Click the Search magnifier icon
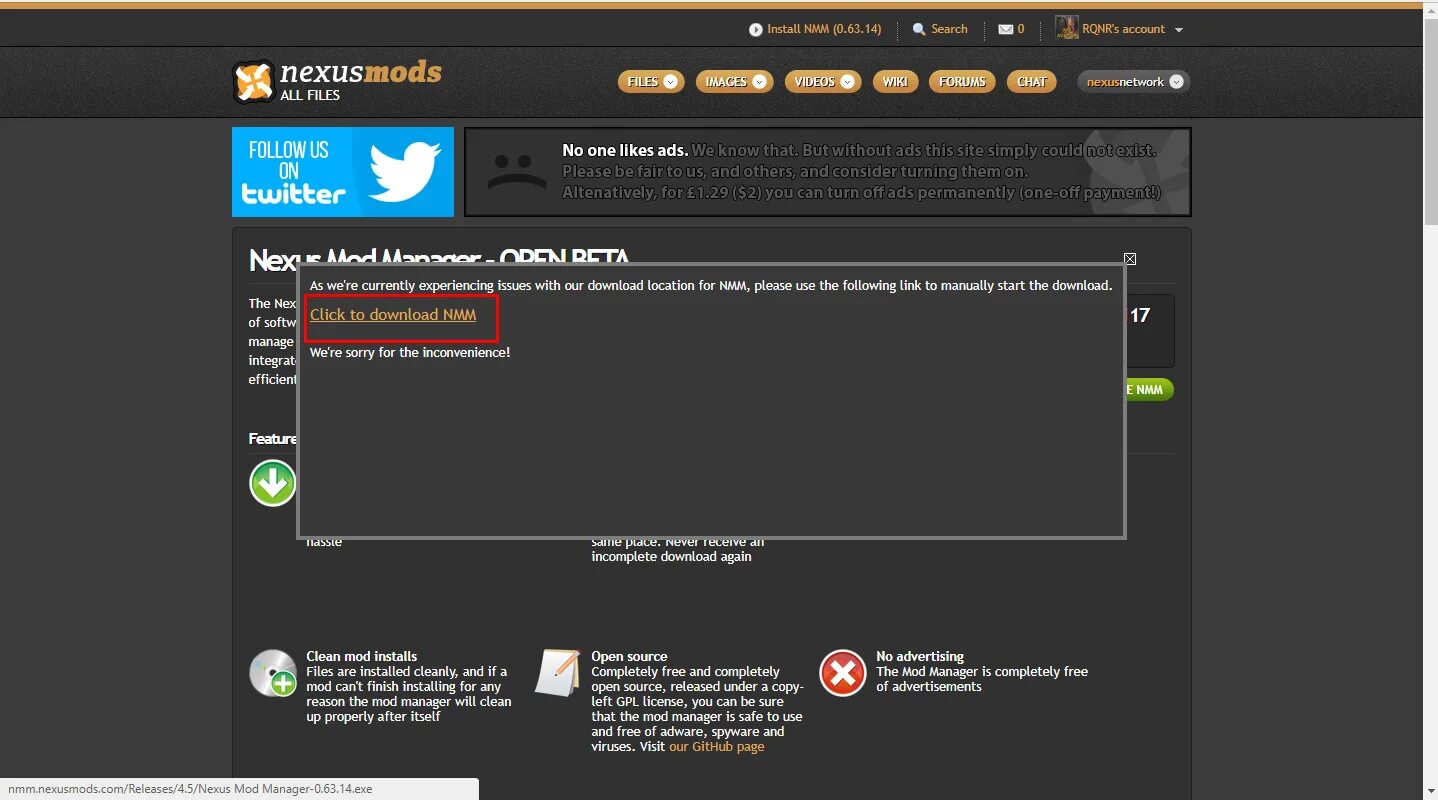Screen dimensions: 1438x800 [919, 30]
